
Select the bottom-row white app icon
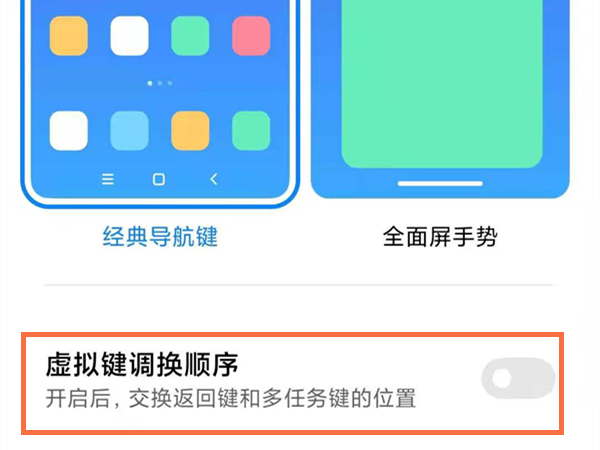click(x=69, y=130)
